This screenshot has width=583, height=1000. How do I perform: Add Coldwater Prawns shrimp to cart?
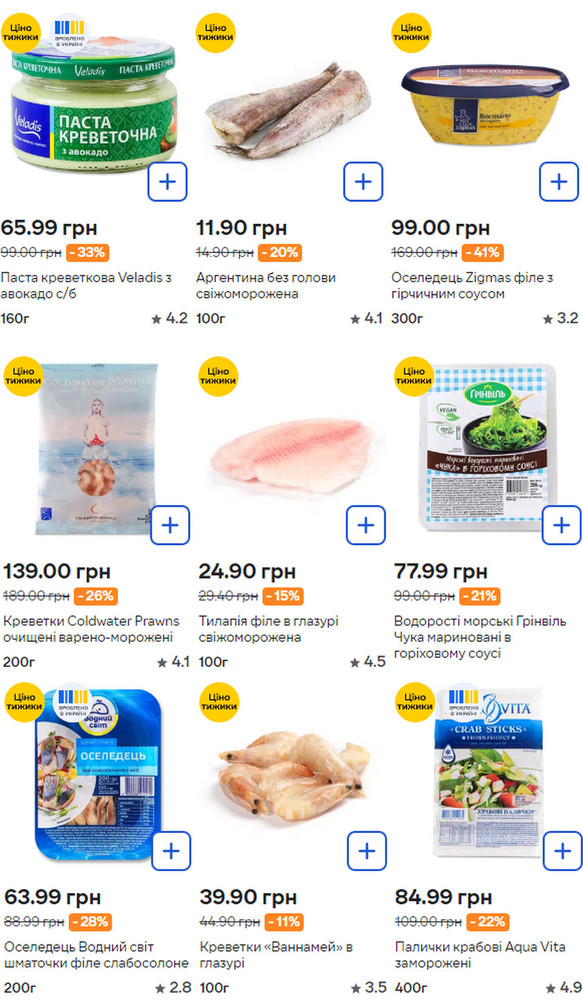tap(170, 525)
